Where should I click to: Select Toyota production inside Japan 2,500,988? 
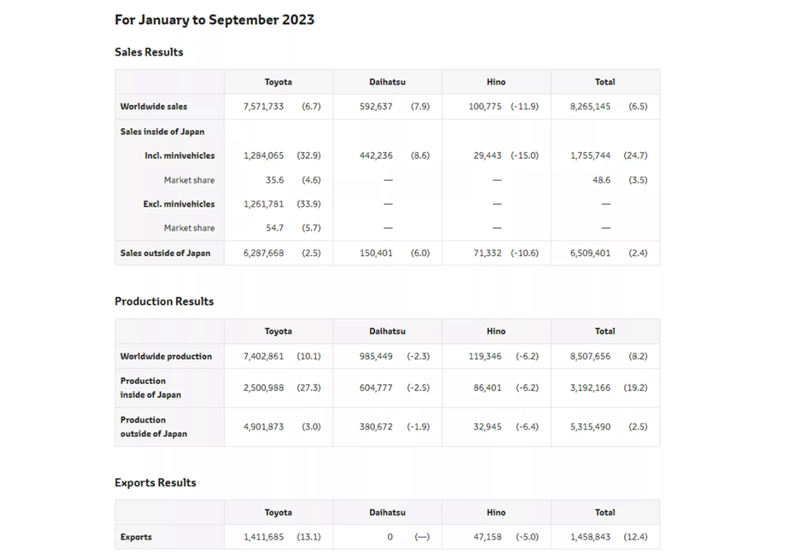click(x=263, y=388)
